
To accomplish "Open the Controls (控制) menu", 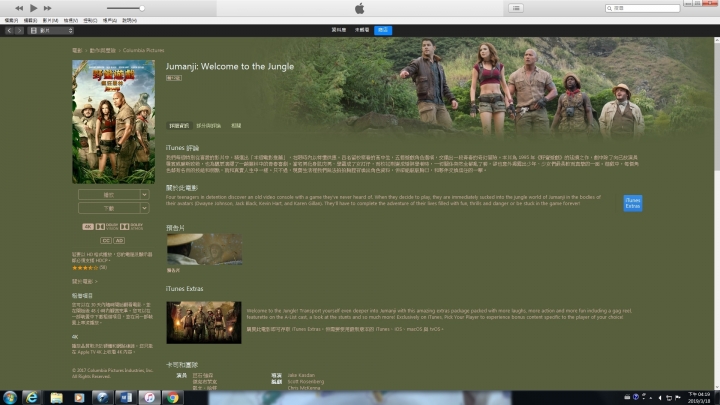I will (x=90, y=20).
